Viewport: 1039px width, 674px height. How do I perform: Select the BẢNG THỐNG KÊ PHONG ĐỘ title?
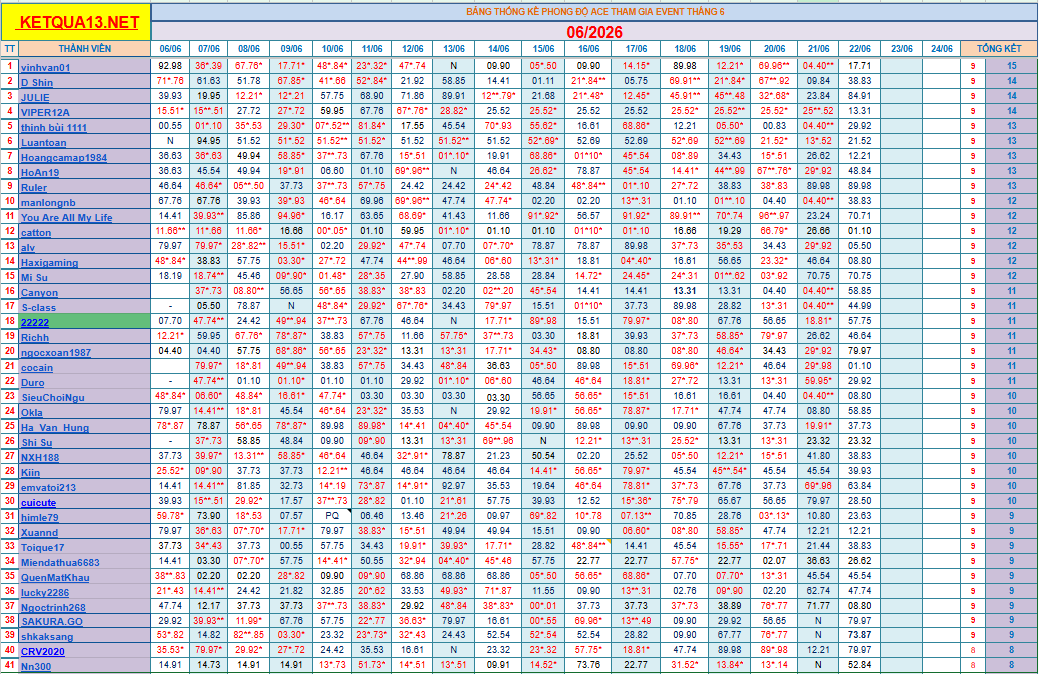click(x=594, y=12)
